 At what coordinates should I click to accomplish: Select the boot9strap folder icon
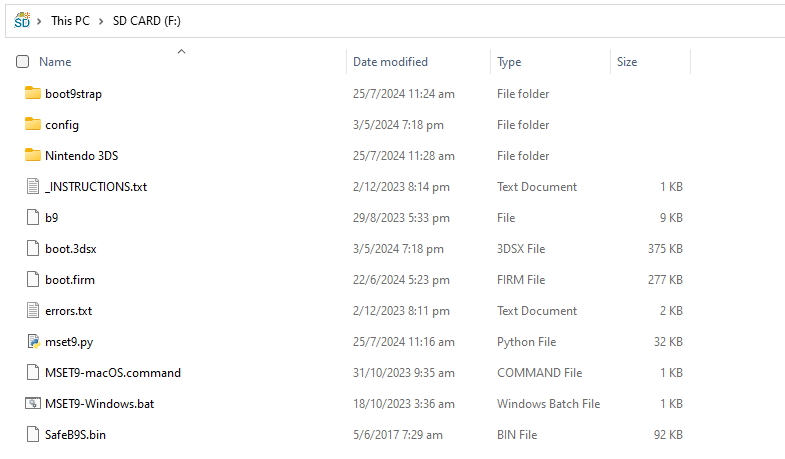[x=32, y=94]
